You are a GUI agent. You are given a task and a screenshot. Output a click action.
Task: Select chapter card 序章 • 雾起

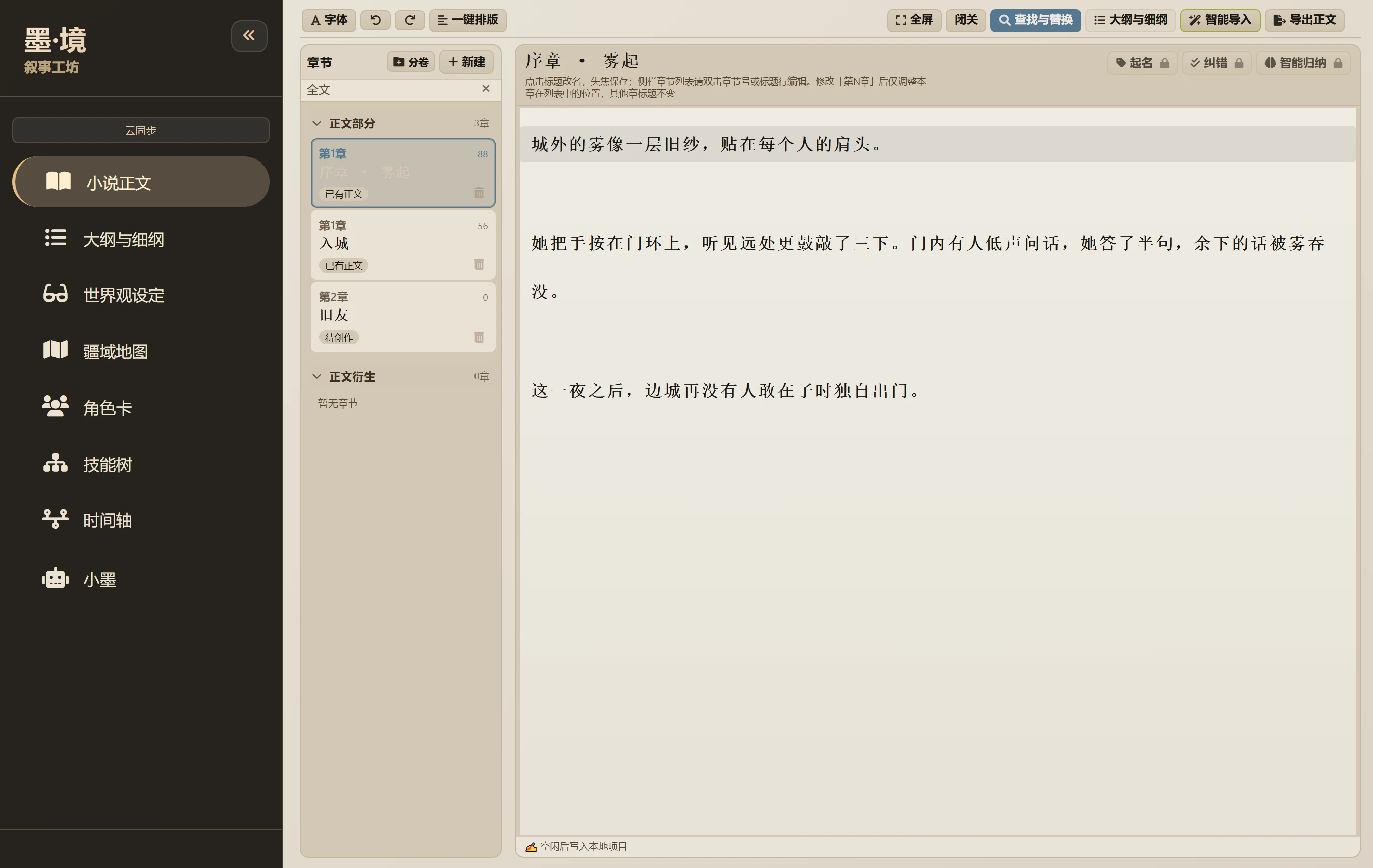[x=403, y=173]
